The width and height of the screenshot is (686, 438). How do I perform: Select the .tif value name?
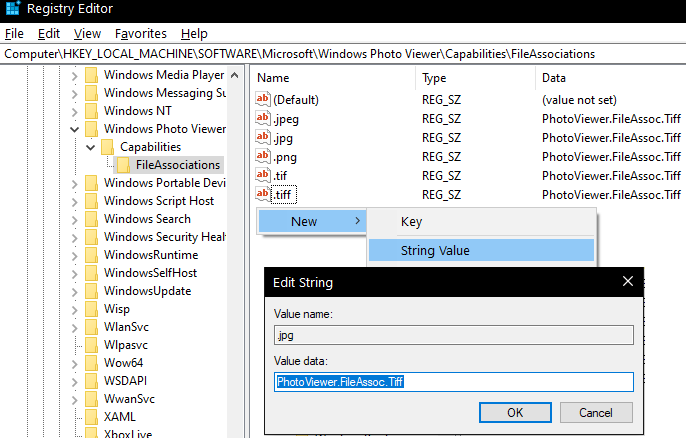(280, 176)
